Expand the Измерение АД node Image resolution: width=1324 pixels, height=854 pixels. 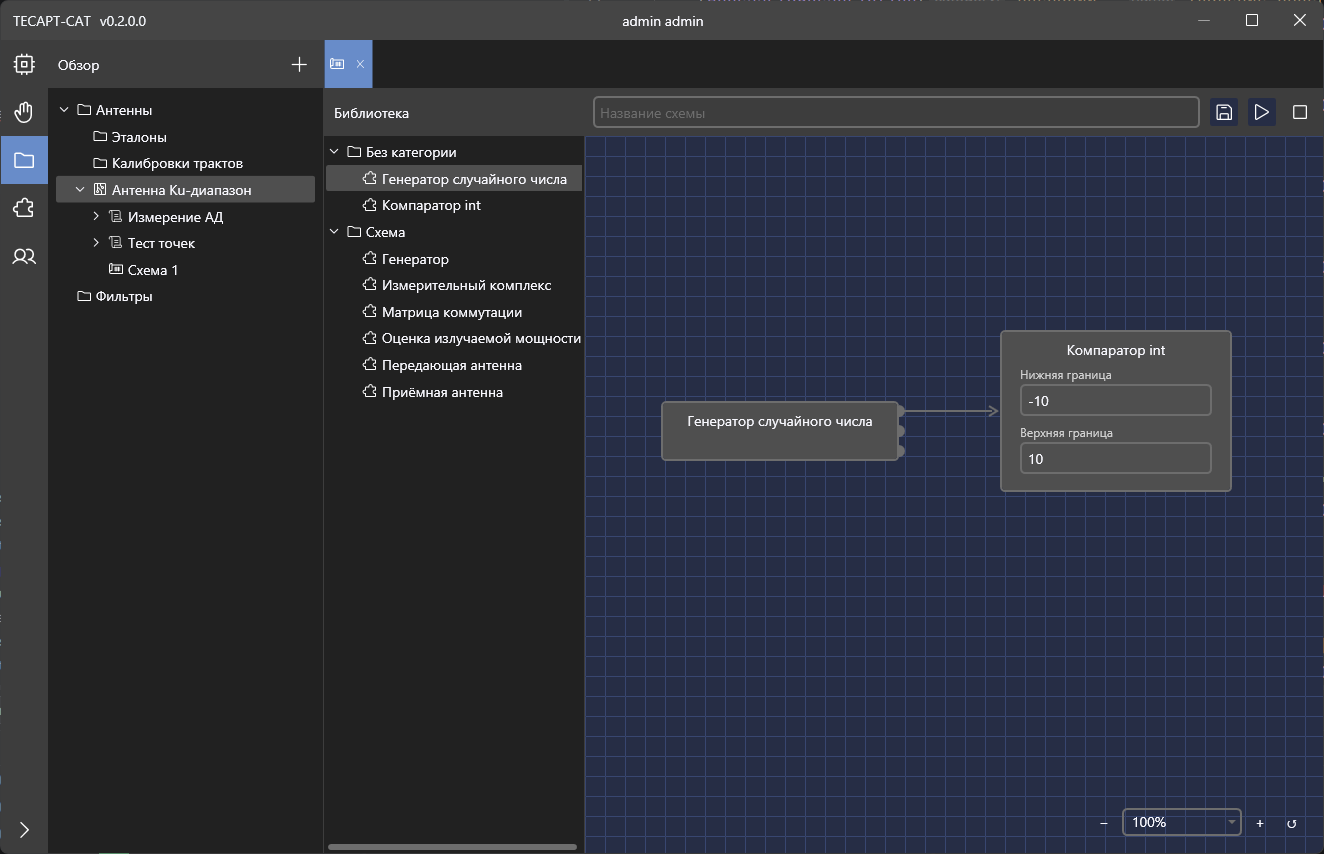coord(96,216)
